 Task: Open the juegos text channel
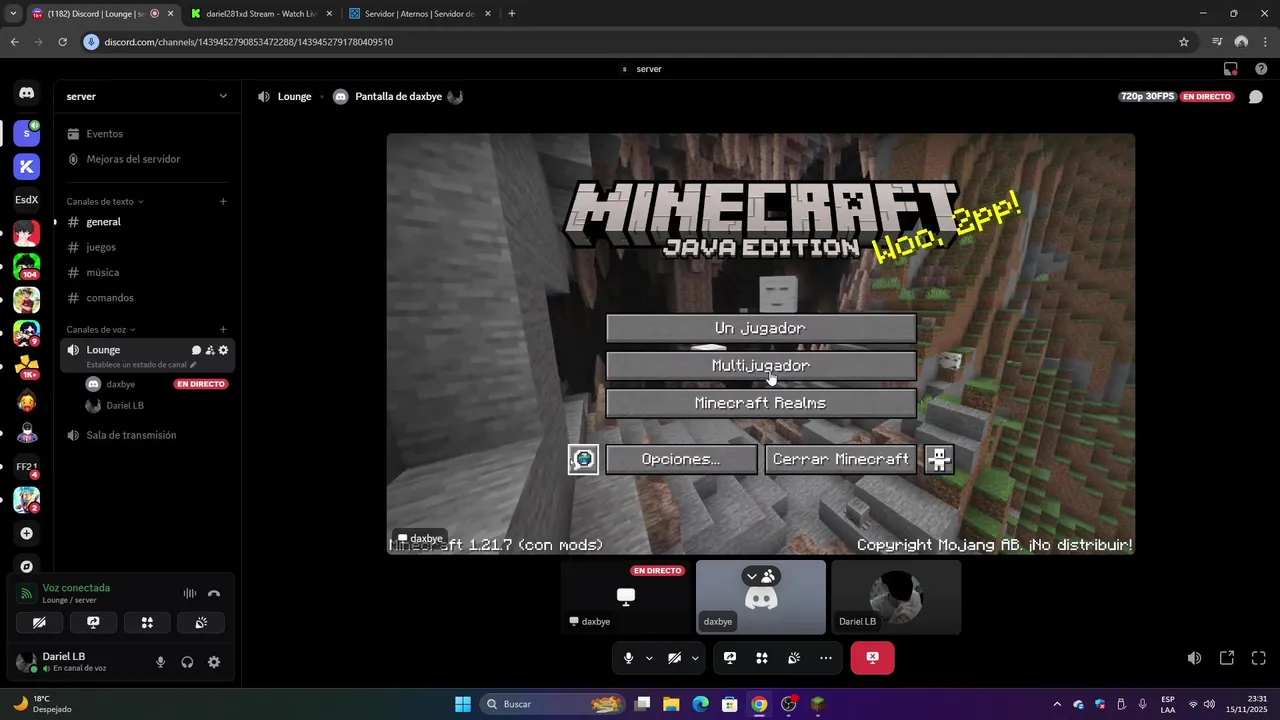click(146, 247)
